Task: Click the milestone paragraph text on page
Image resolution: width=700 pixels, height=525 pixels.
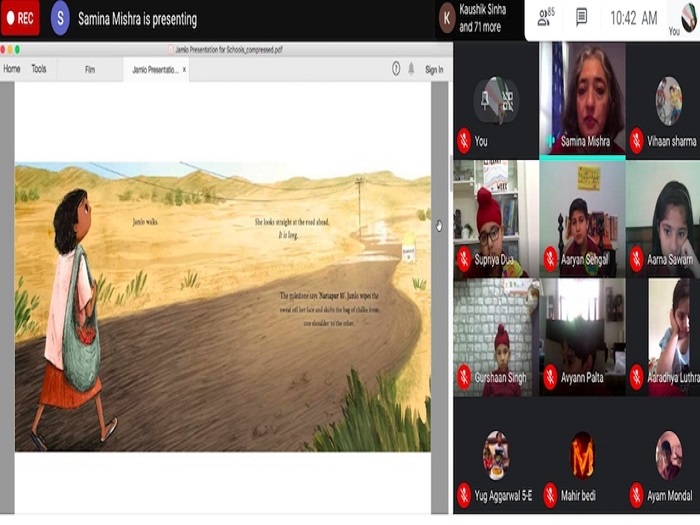Action: click(329, 309)
